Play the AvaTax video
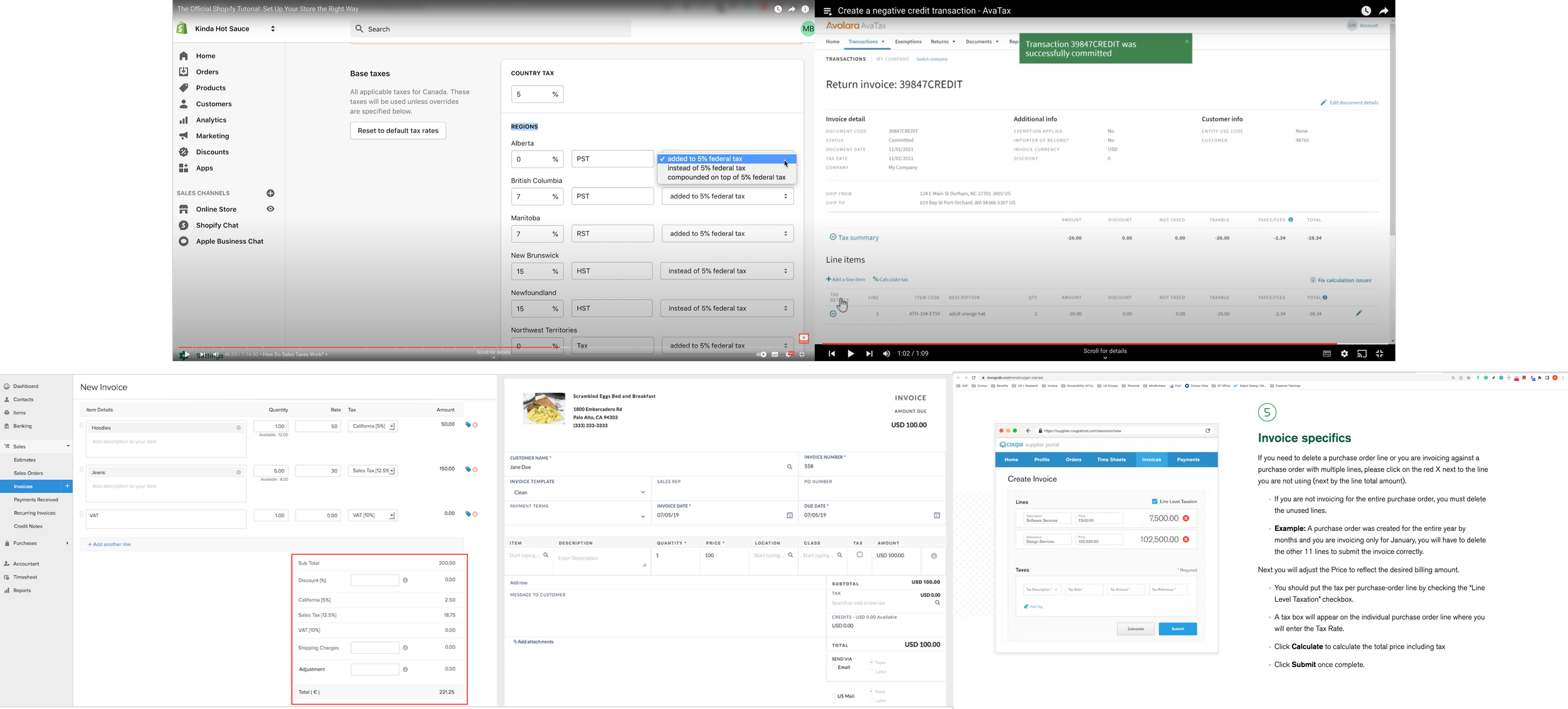 click(x=850, y=354)
